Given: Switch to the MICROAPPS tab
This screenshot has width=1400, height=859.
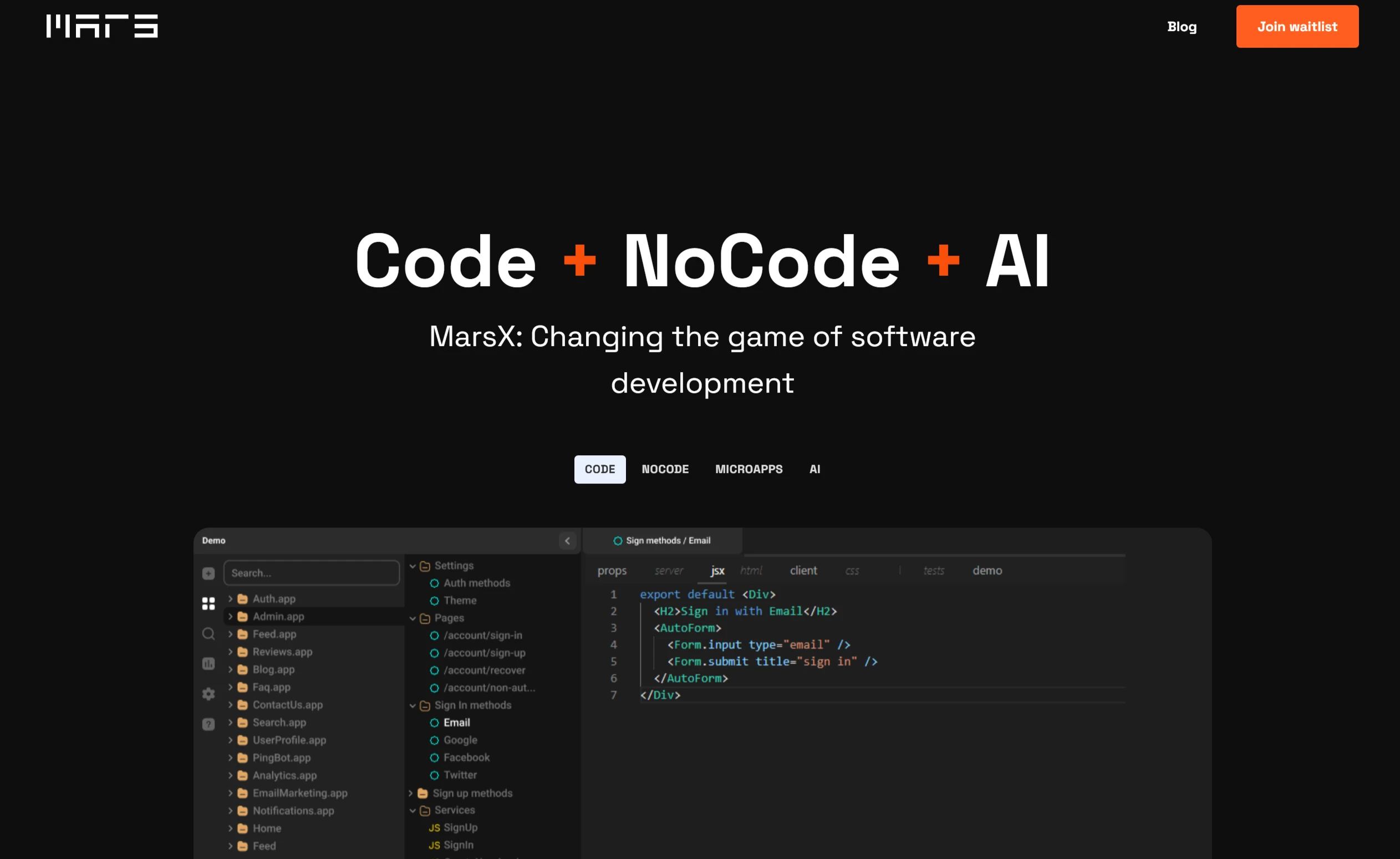Looking at the screenshot, I should pos(749,469).
